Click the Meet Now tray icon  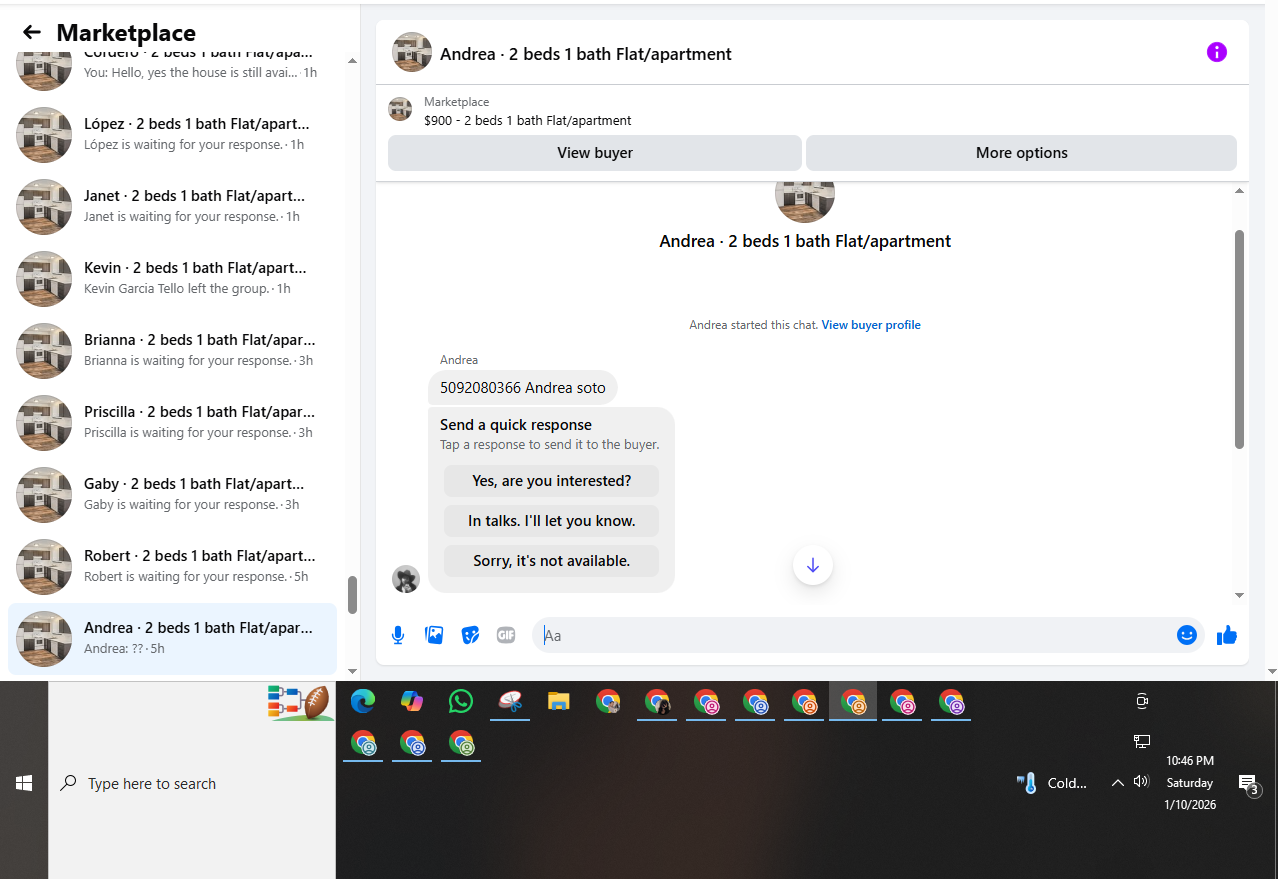coord(1142,701)
